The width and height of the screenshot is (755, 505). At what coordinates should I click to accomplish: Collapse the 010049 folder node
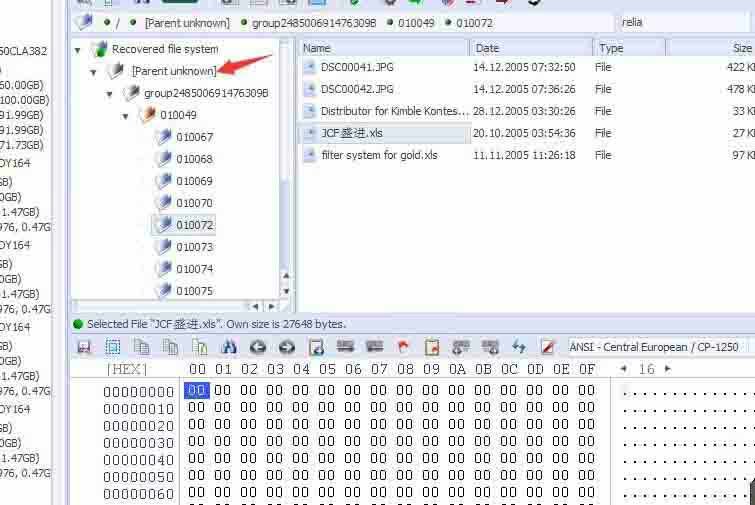tap(126, 115)
